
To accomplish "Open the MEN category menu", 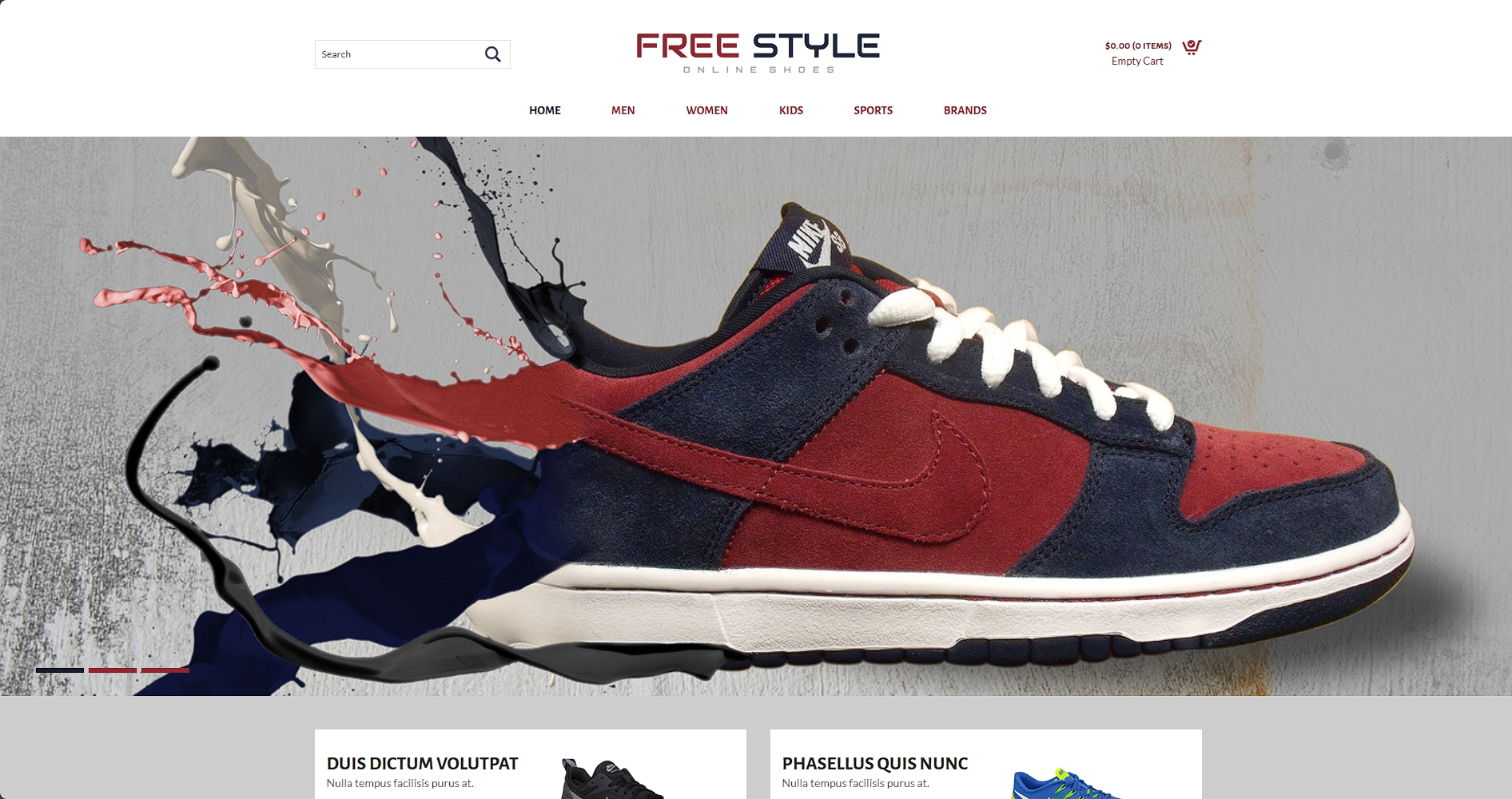I will 623,110.
